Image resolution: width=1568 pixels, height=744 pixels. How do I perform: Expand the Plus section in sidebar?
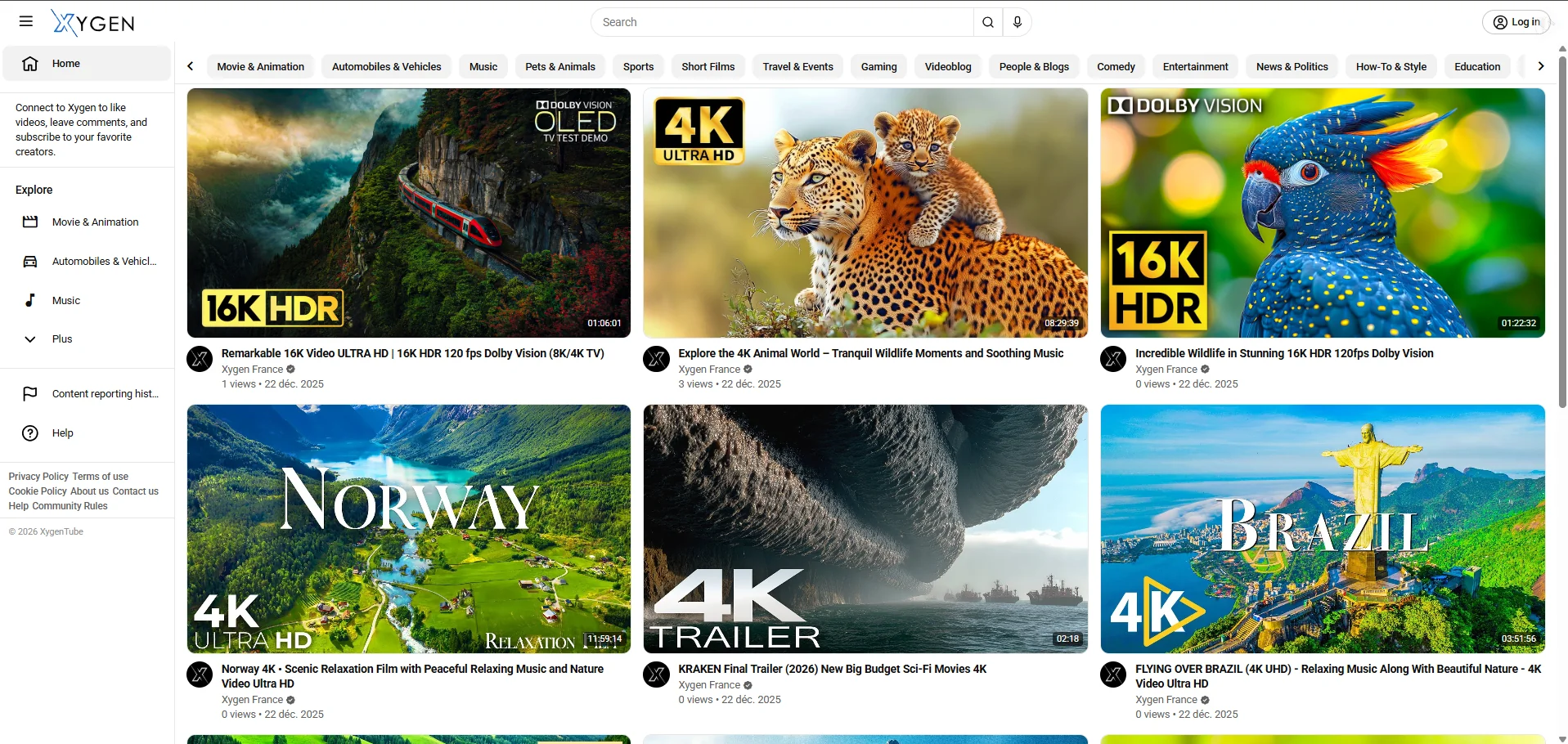point(61,339)
